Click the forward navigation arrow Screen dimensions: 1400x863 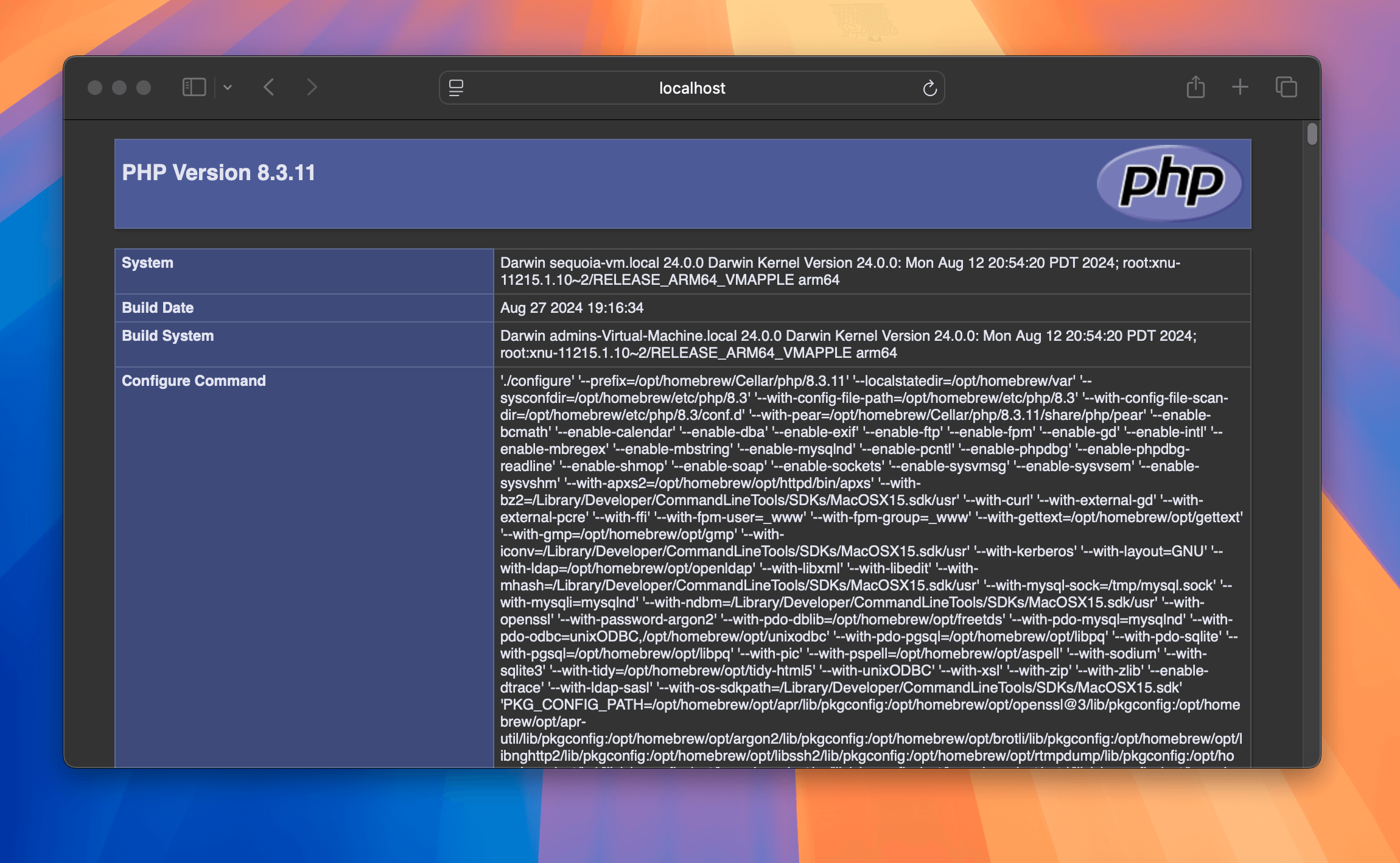tap(312, 88)
